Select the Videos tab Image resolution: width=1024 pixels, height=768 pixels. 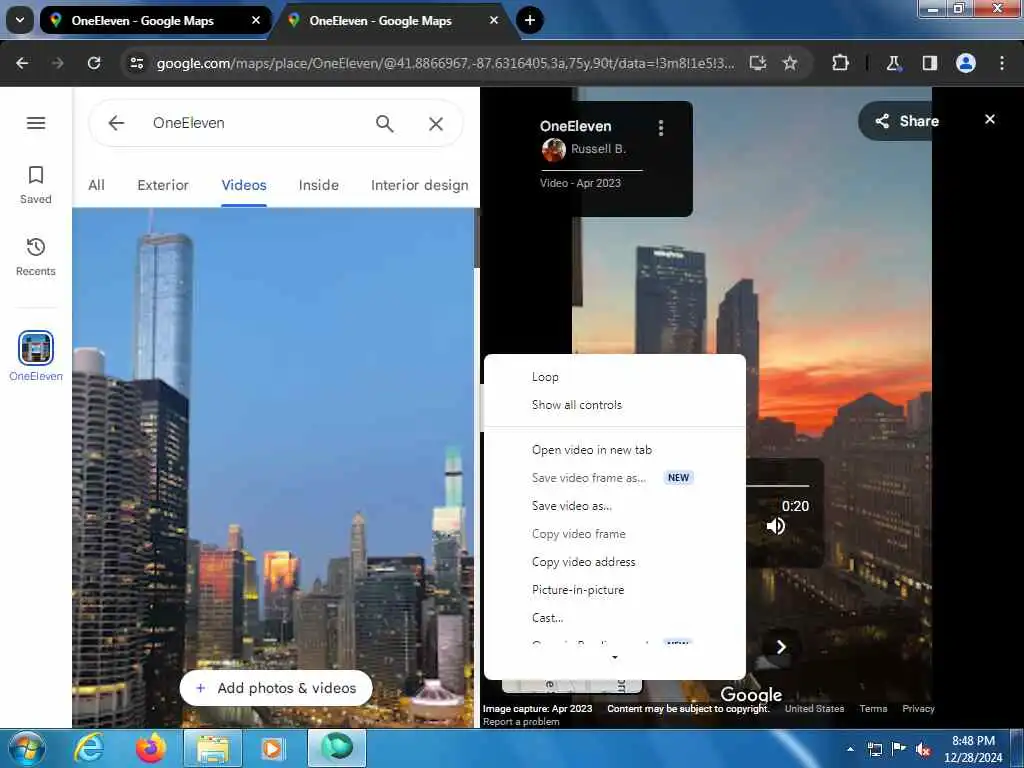click(244, 185)
